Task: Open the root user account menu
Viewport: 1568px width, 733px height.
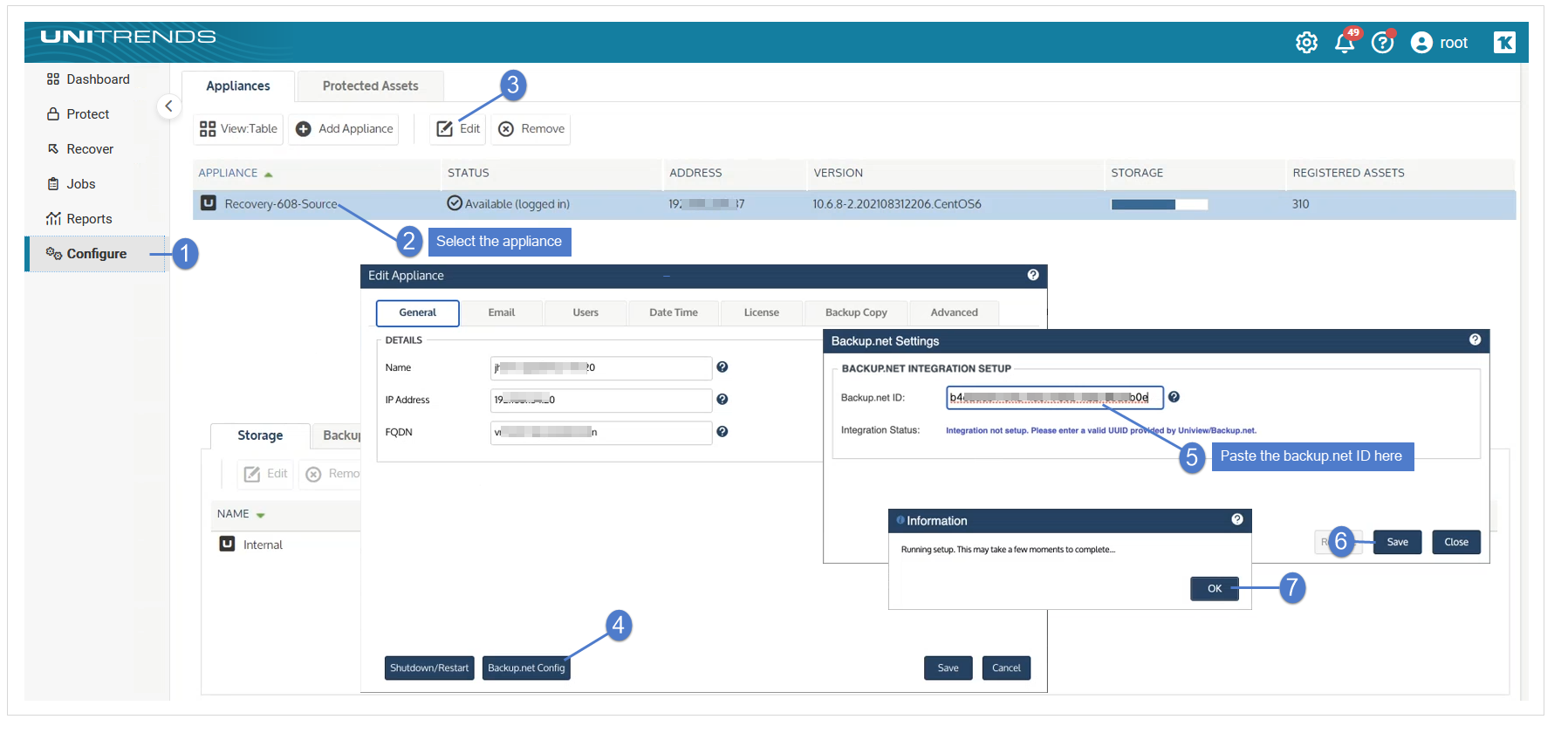Action: [x=1440, y=43]
